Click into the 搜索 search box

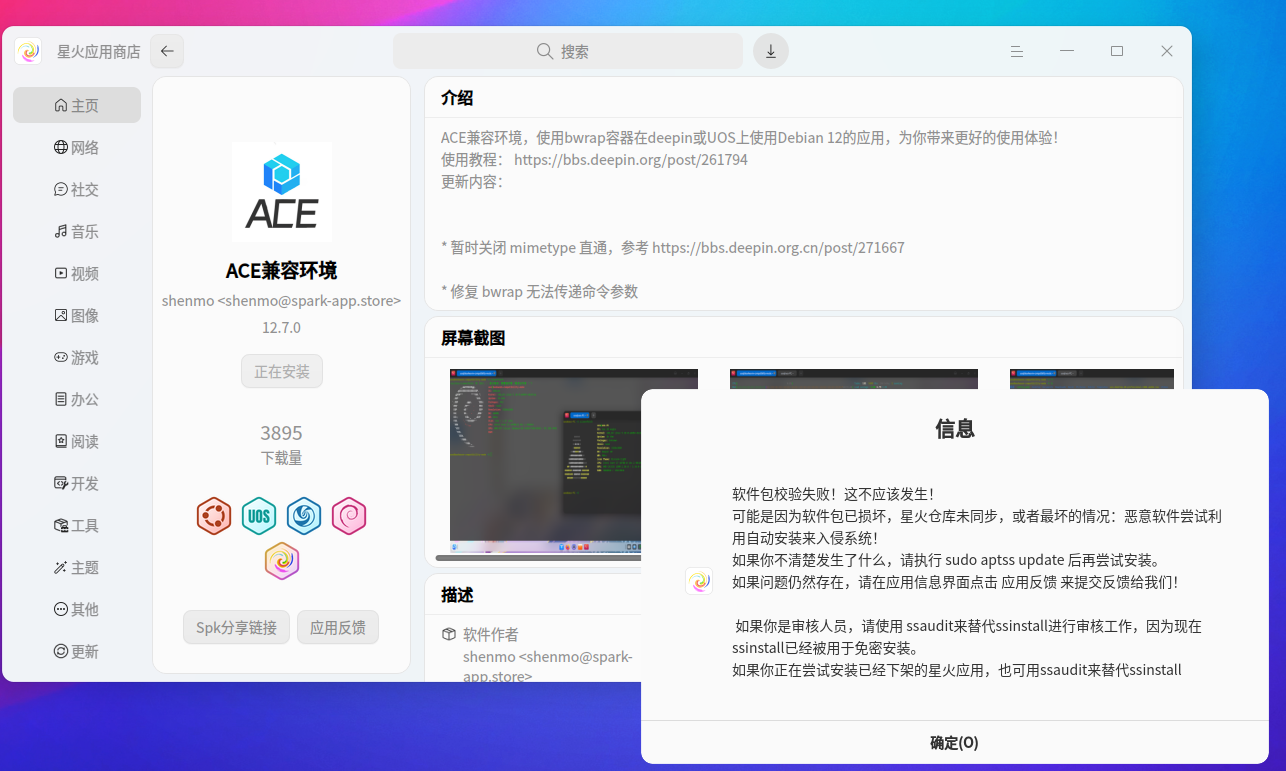[x=568, y=51]
